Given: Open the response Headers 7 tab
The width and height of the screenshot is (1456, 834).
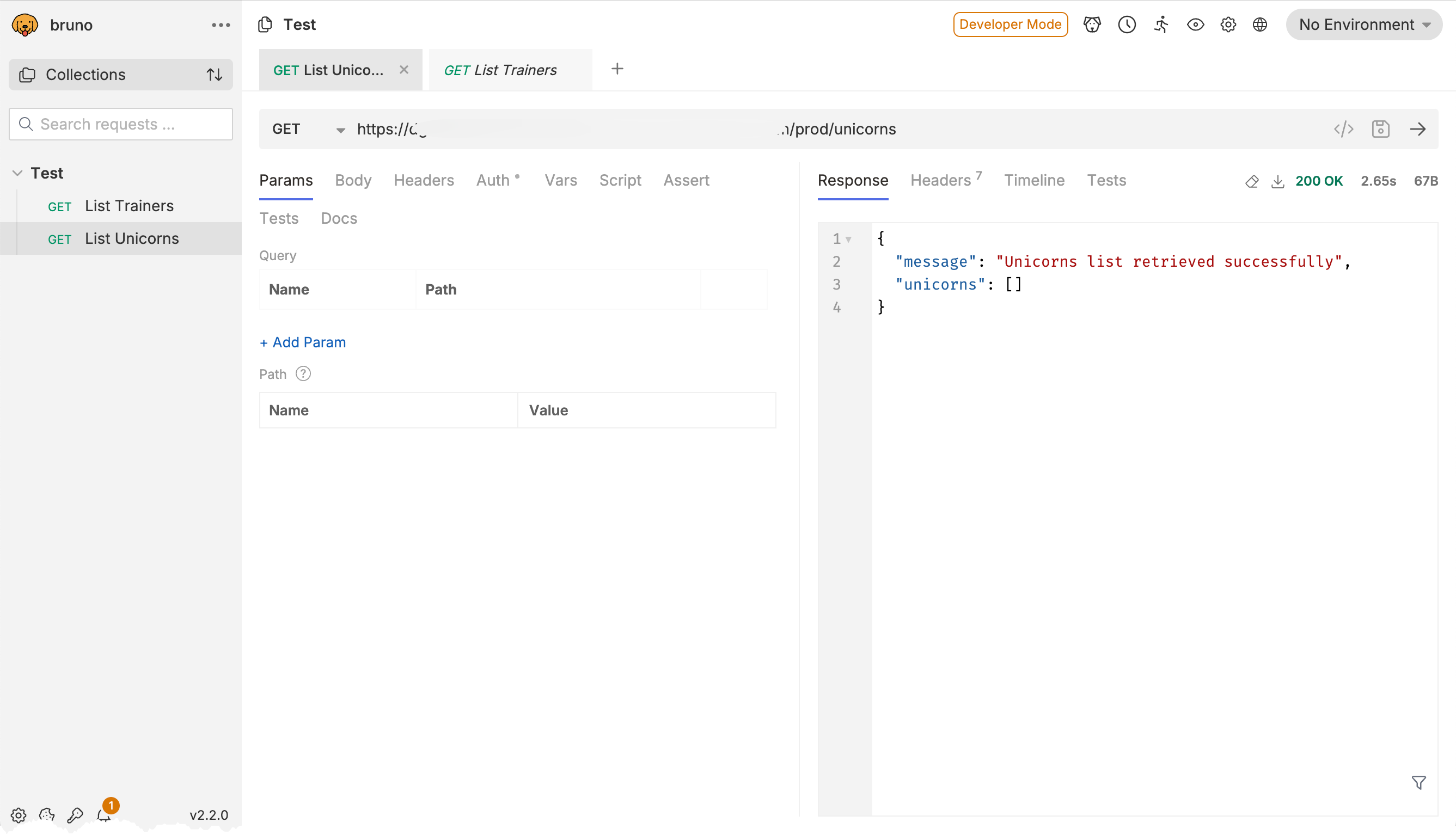Looking at the screenshot, I should pos(946,180).
